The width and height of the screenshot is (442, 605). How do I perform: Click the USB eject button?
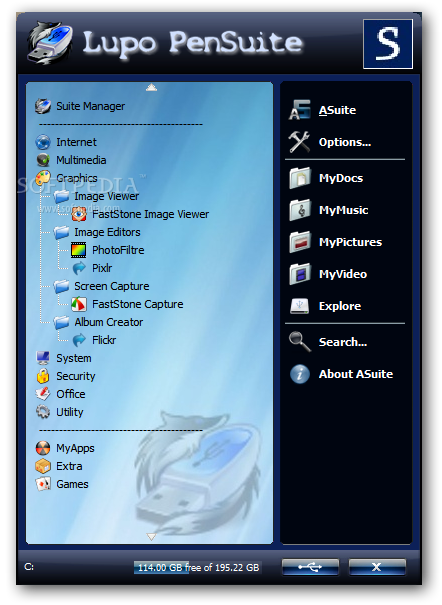tap(310, 567)
